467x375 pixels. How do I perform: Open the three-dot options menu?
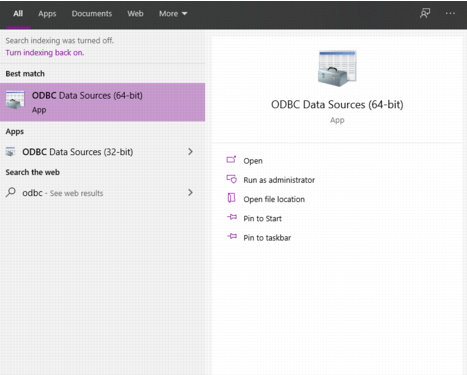coord(450,13)
